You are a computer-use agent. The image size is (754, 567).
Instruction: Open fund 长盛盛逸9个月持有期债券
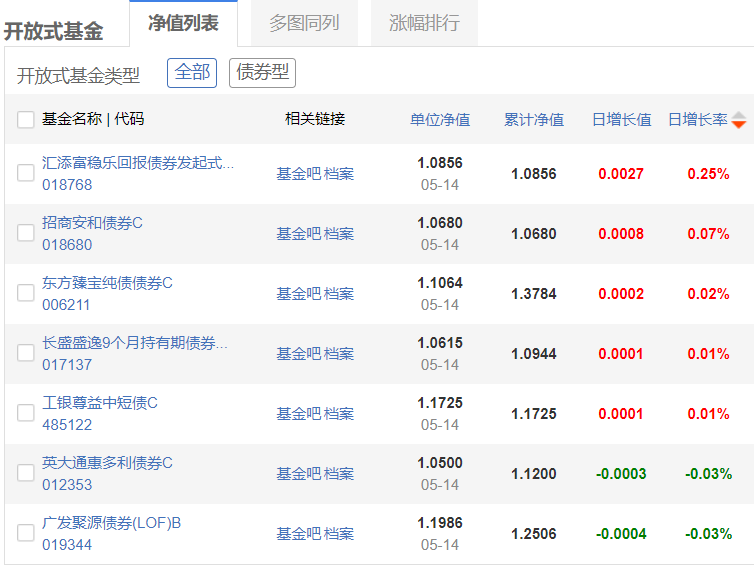[135, 343]
